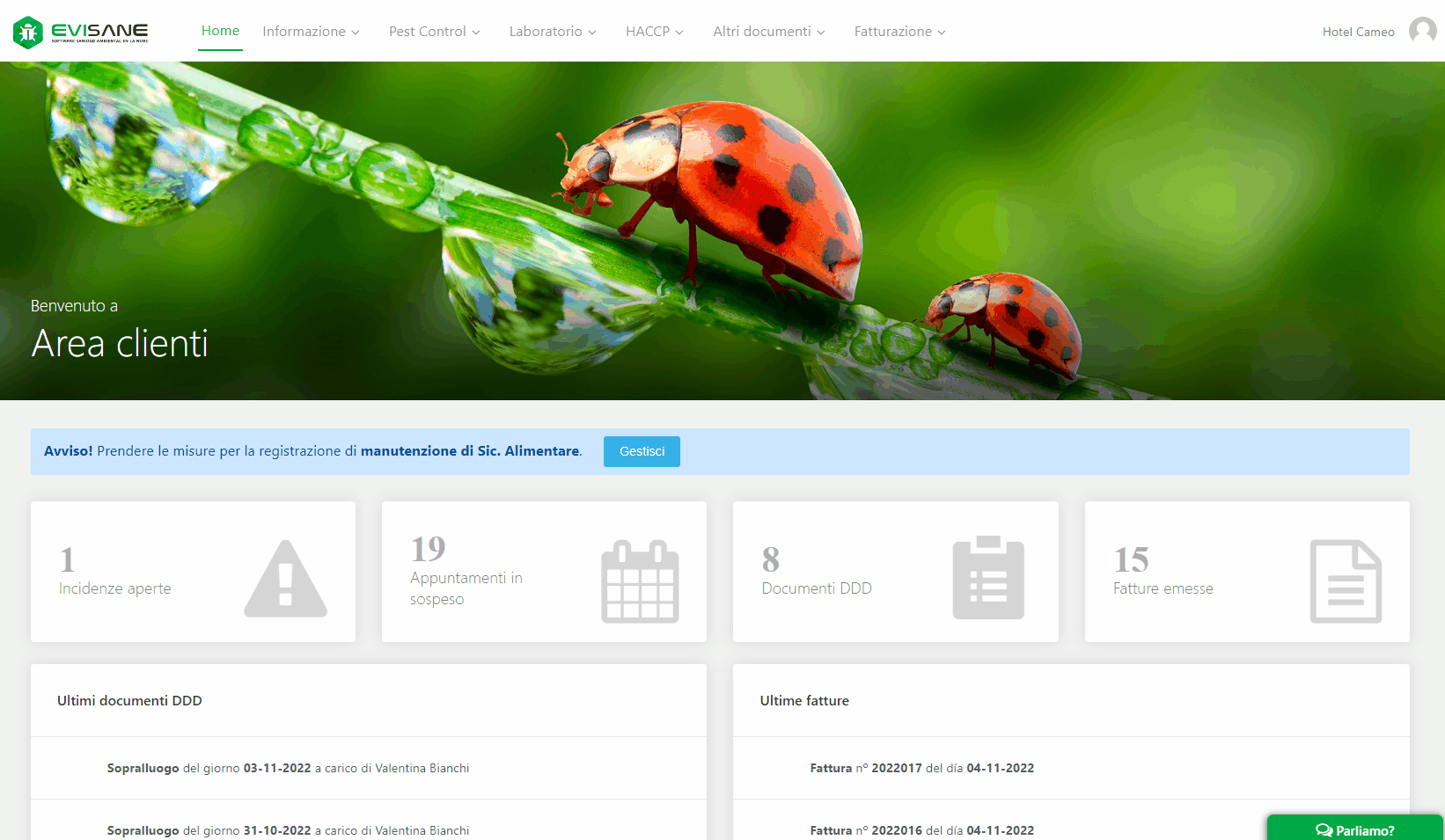1445x840 pixels.
Task: Open the Altri documenti menu
Action: pyautogui.click(x=768, y=32)
